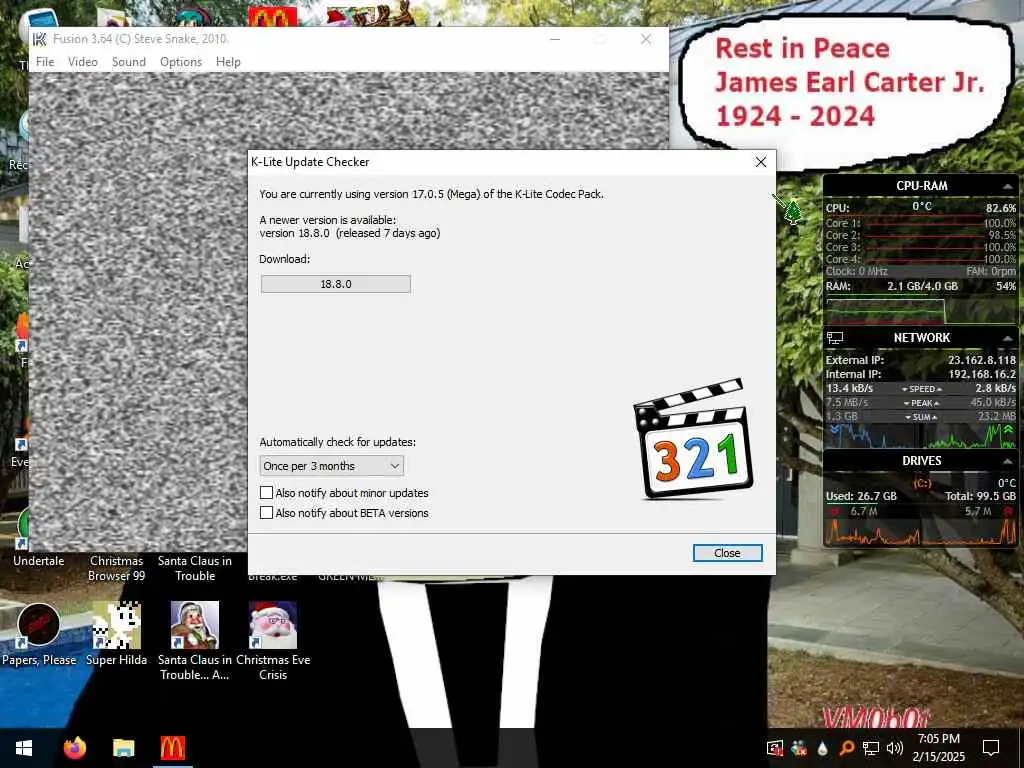The width and height of the screenshot is (1024, 768).
Task: Select the Christmas Browser 99 label
Action: [116, 568]
